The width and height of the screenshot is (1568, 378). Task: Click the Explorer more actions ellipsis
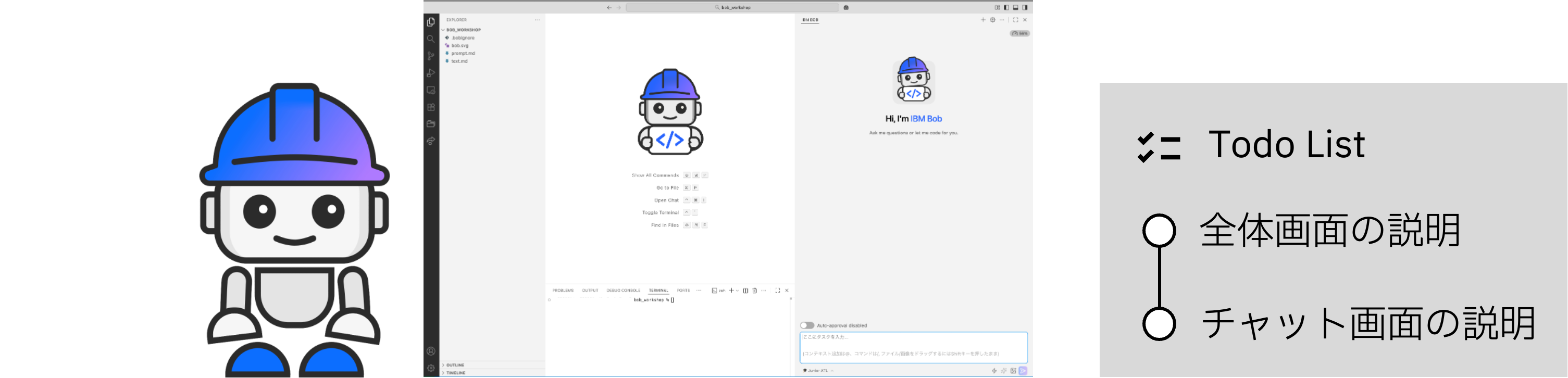point(537,20)
